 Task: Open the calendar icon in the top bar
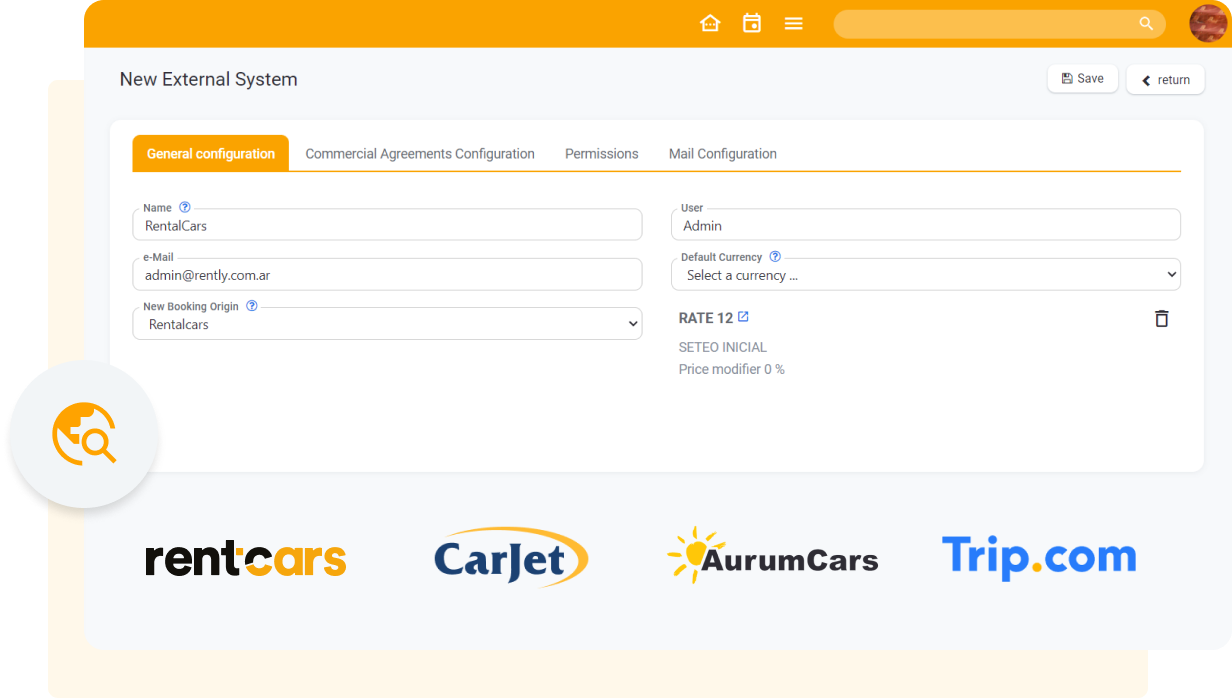(751, 22)
